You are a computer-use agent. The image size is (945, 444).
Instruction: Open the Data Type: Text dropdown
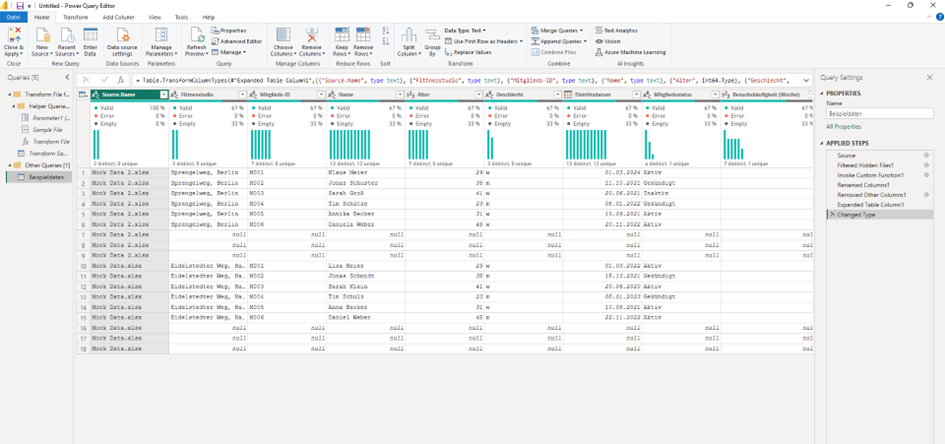465,30
